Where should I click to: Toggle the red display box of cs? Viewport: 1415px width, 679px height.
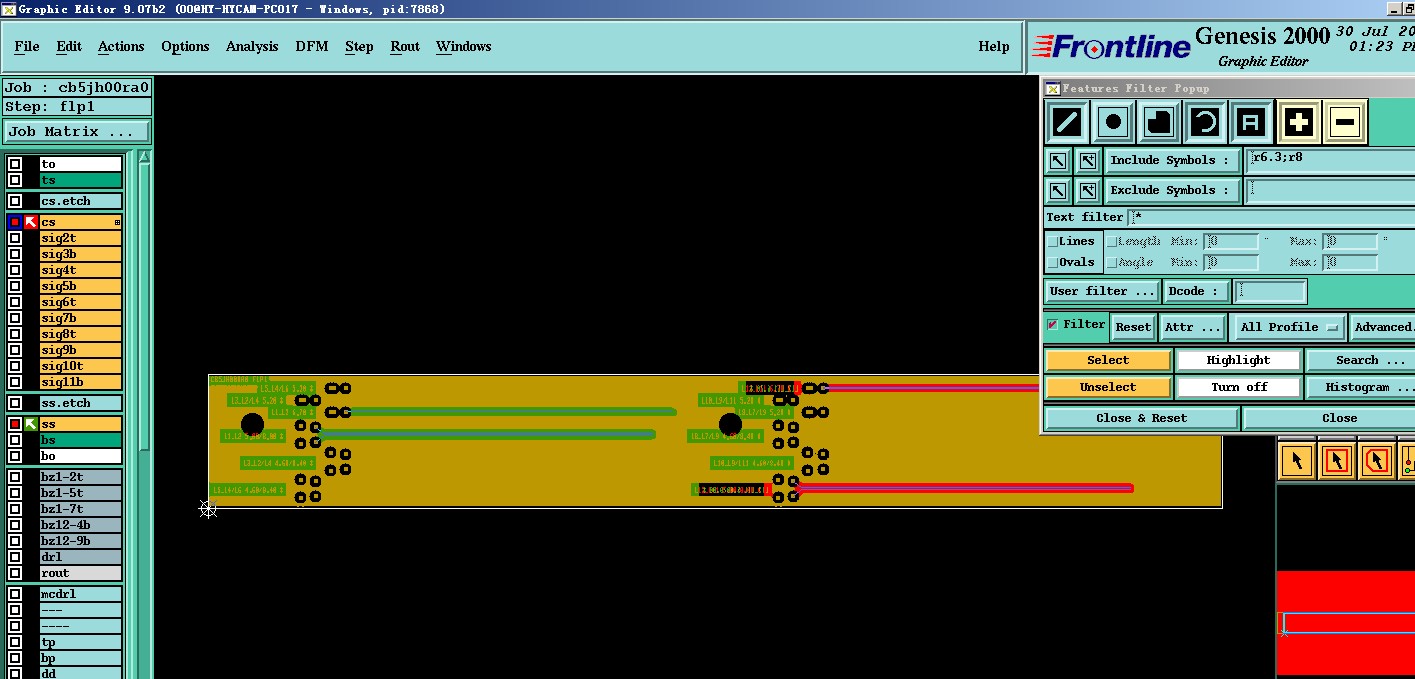click(15, 222)
